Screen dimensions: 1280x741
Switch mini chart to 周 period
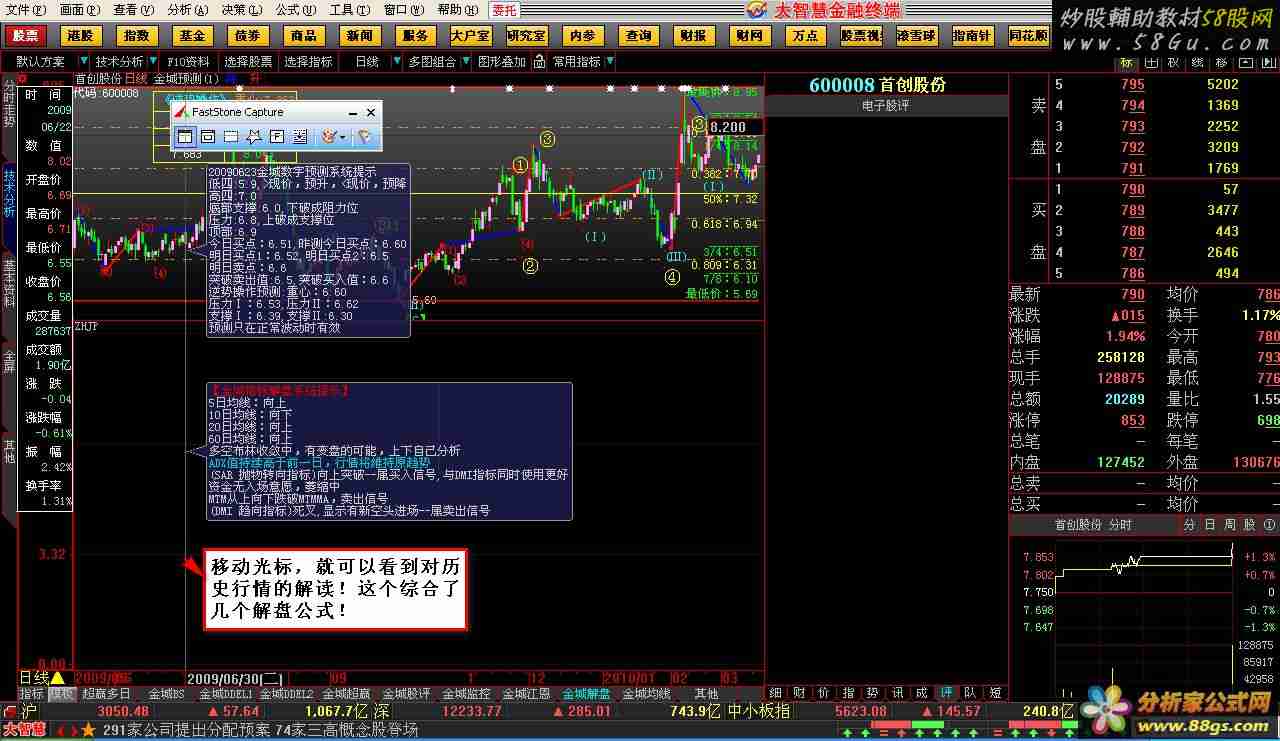pyautogui.click(x=1230, y=524)
